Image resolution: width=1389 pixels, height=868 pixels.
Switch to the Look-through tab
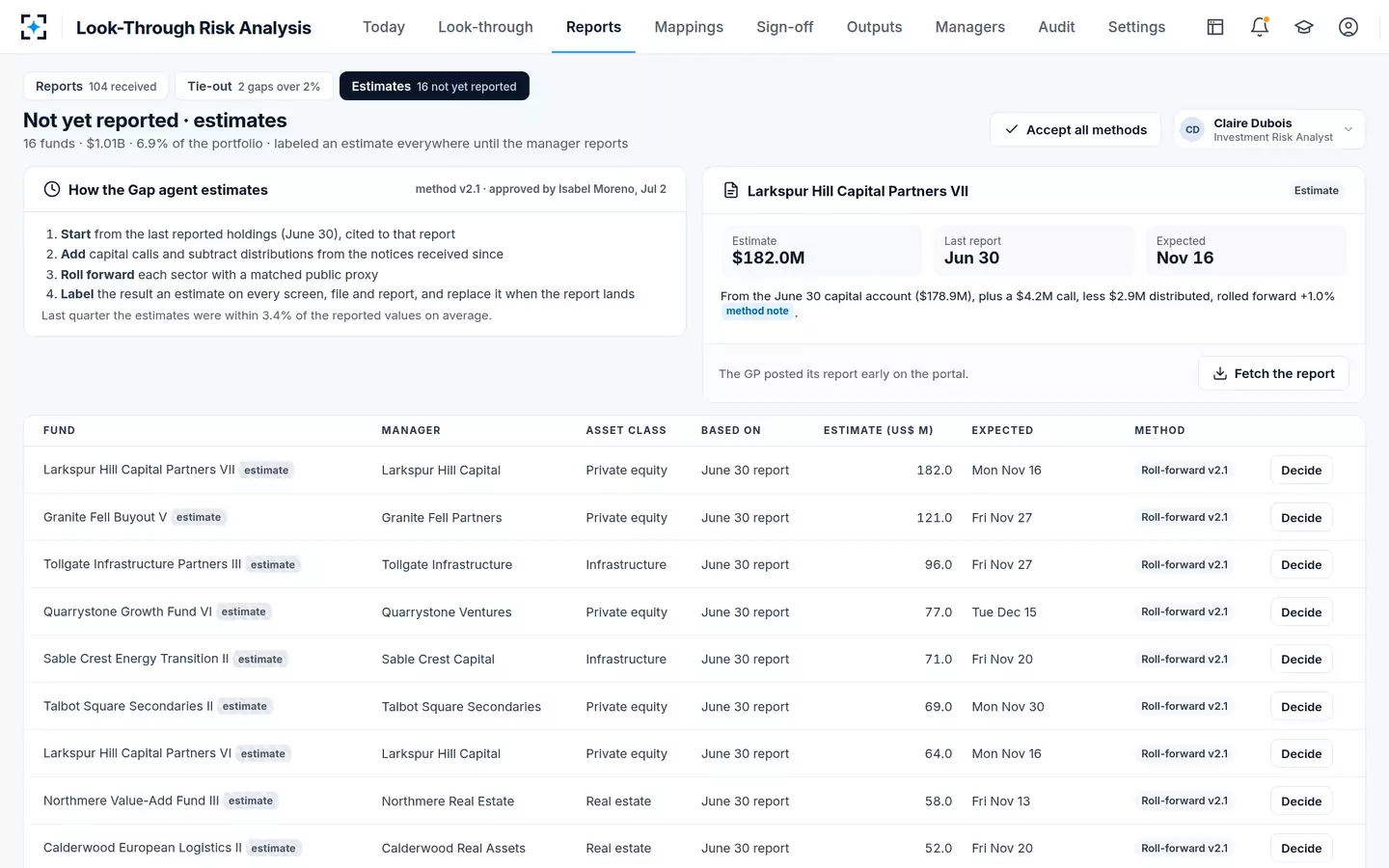[485, 27]
